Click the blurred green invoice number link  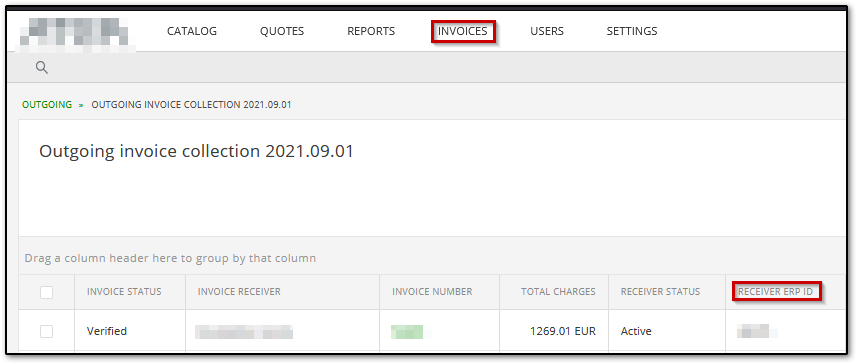click(x=407, y=332)
